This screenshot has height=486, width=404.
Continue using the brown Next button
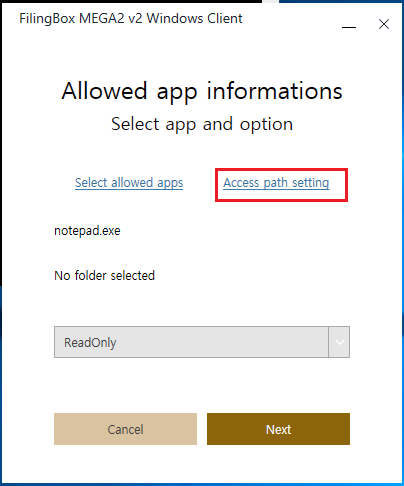[278, 429]
